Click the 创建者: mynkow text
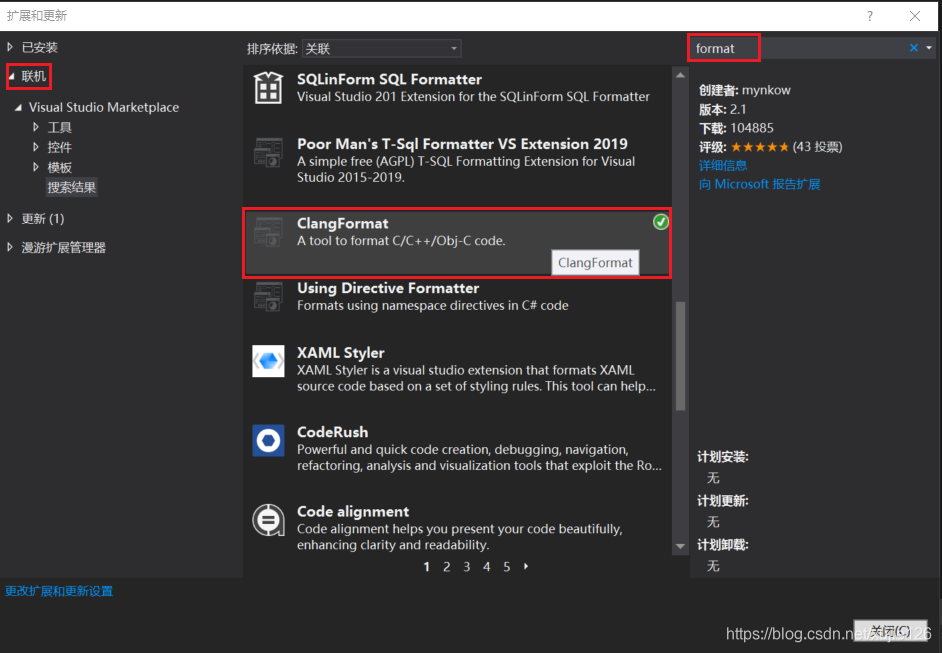Screen dimensions: 942x653 coord(744,90)
